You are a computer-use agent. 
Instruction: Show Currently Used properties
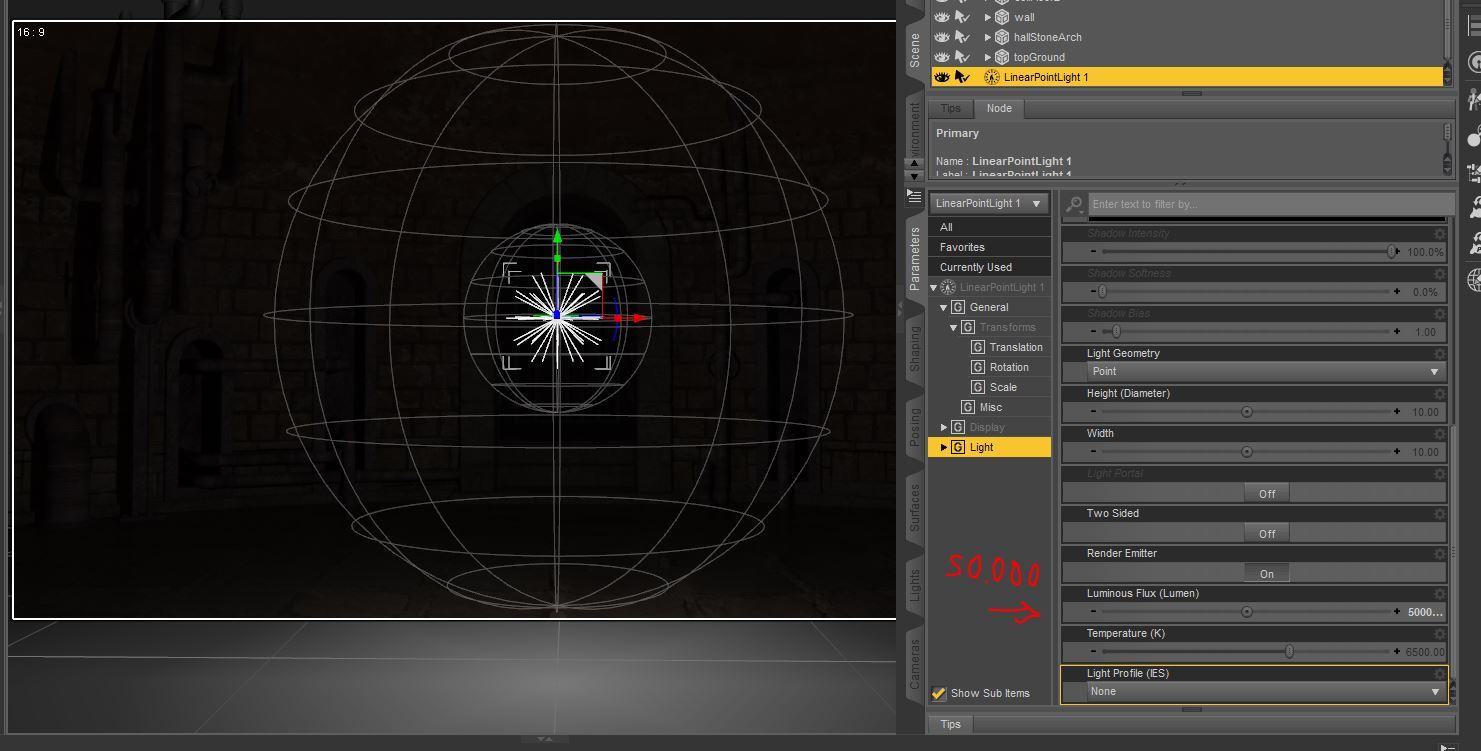pyautogui.click(x=990, y=267)
